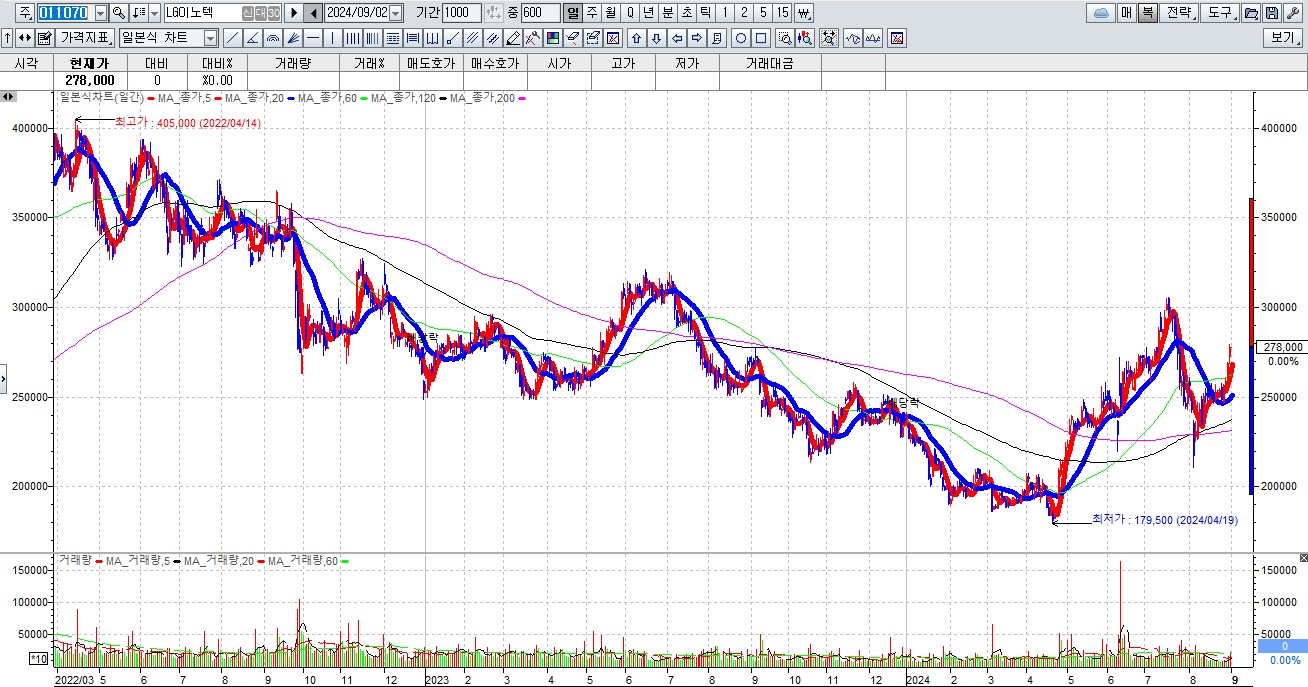Toggle the 복 button

click(1147, 13)
